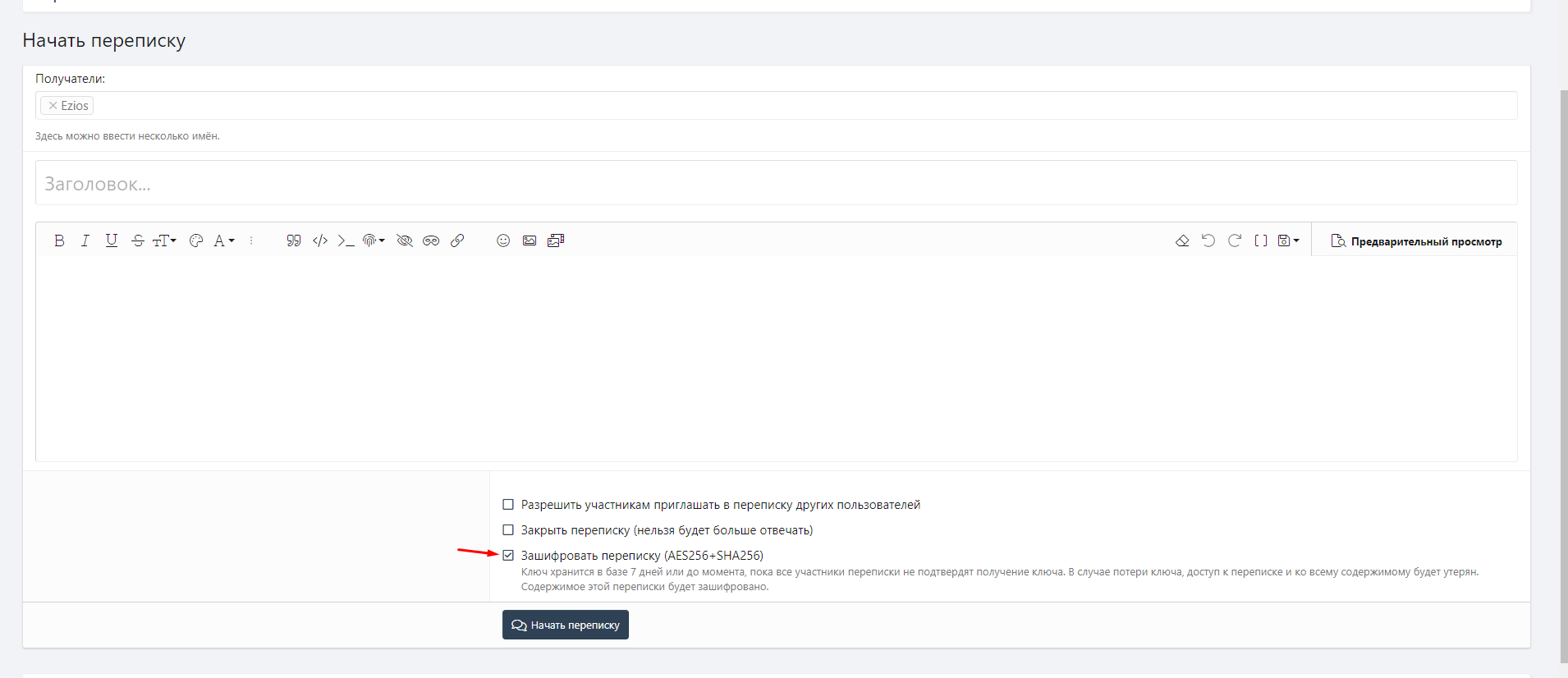The image size is (1568, 678).
Task: Click inside the message body editor
Action: (776, 359)
